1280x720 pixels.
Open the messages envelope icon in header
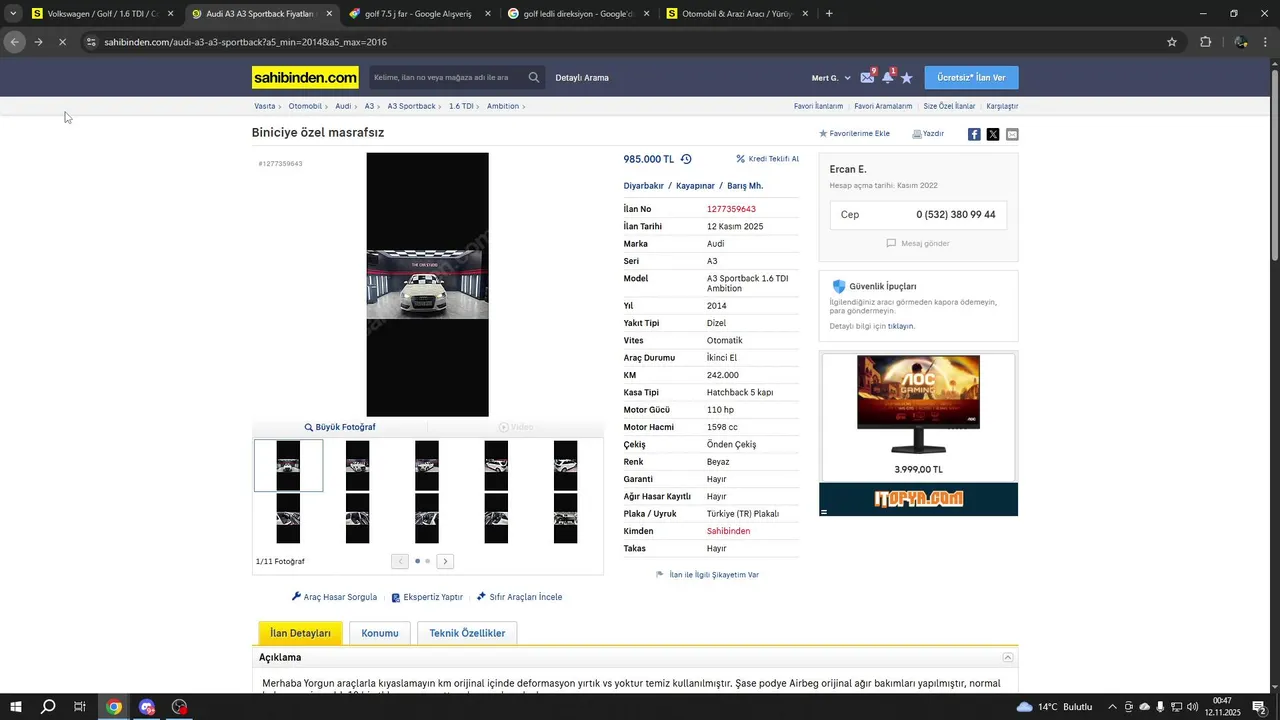click(x=867, y=77)
